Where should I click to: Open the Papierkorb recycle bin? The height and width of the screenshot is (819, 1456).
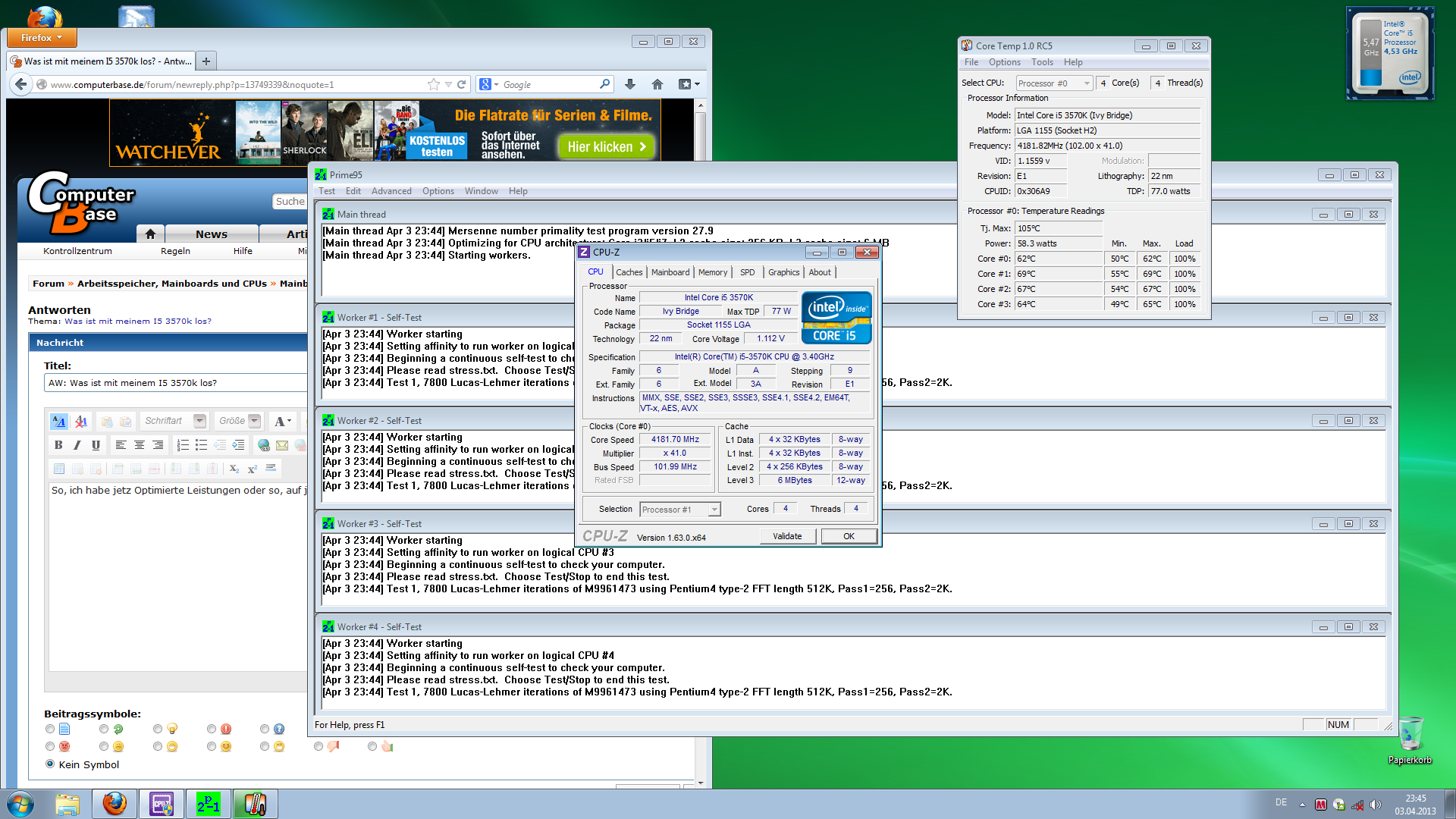point(1410,741)
